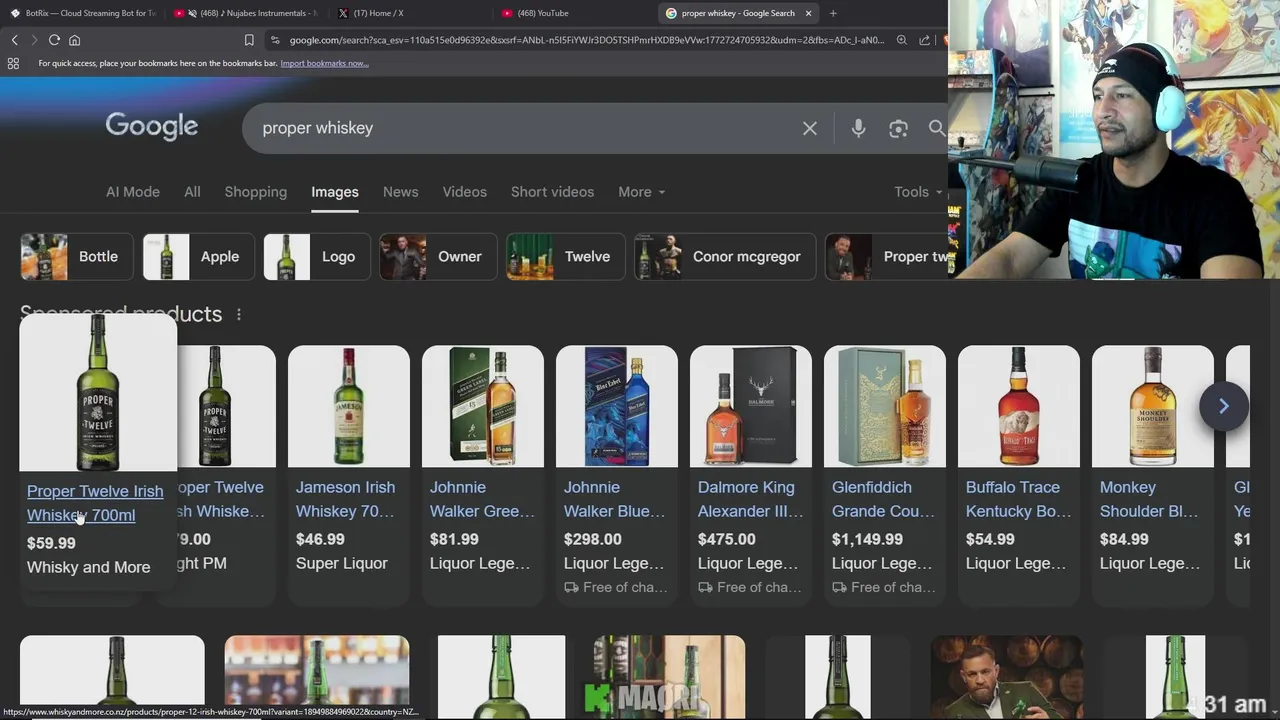Click the search magnifier in search box

click(937, 128)
